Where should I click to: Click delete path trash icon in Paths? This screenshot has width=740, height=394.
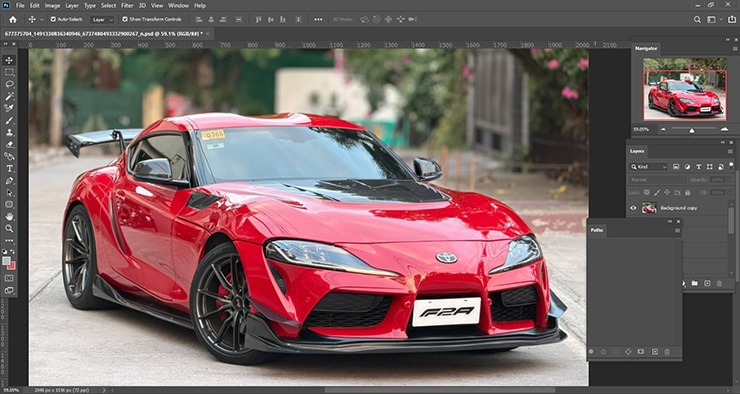[x=667, y=352]
